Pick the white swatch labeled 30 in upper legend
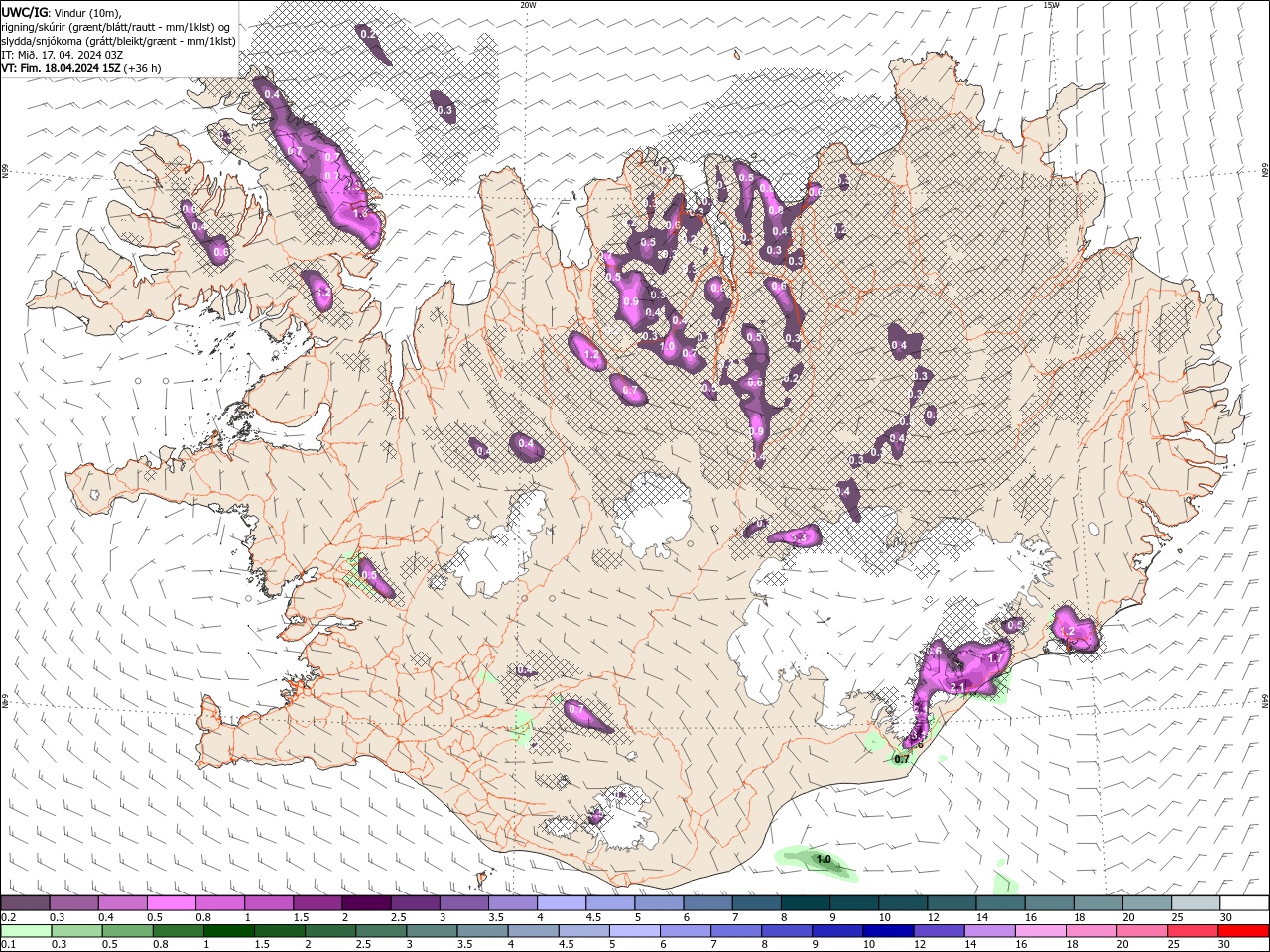 pyautogui.click(x=1243, y=903)
